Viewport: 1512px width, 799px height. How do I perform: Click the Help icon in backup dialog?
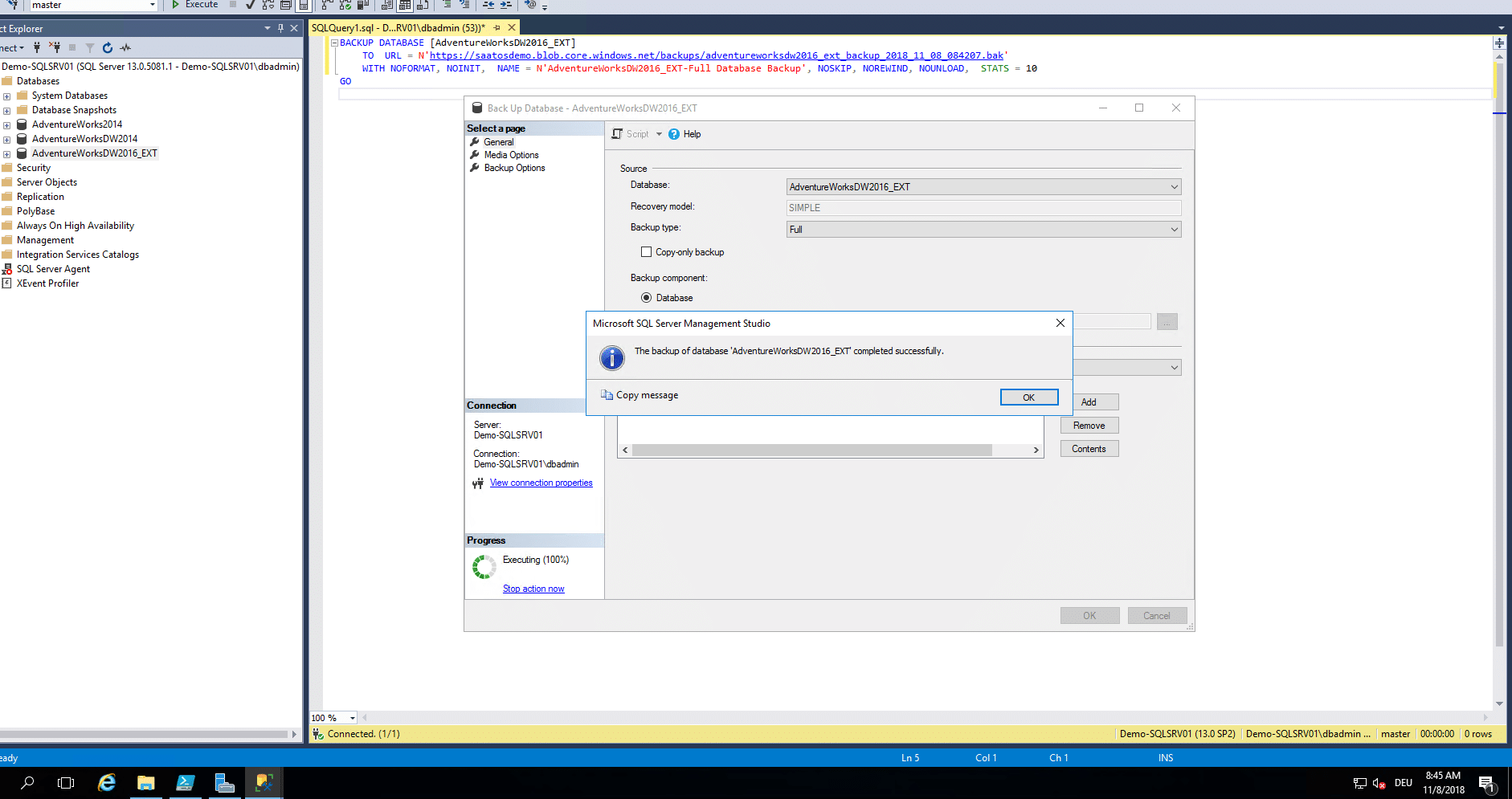pyautogui.click(x=674, y=134)
